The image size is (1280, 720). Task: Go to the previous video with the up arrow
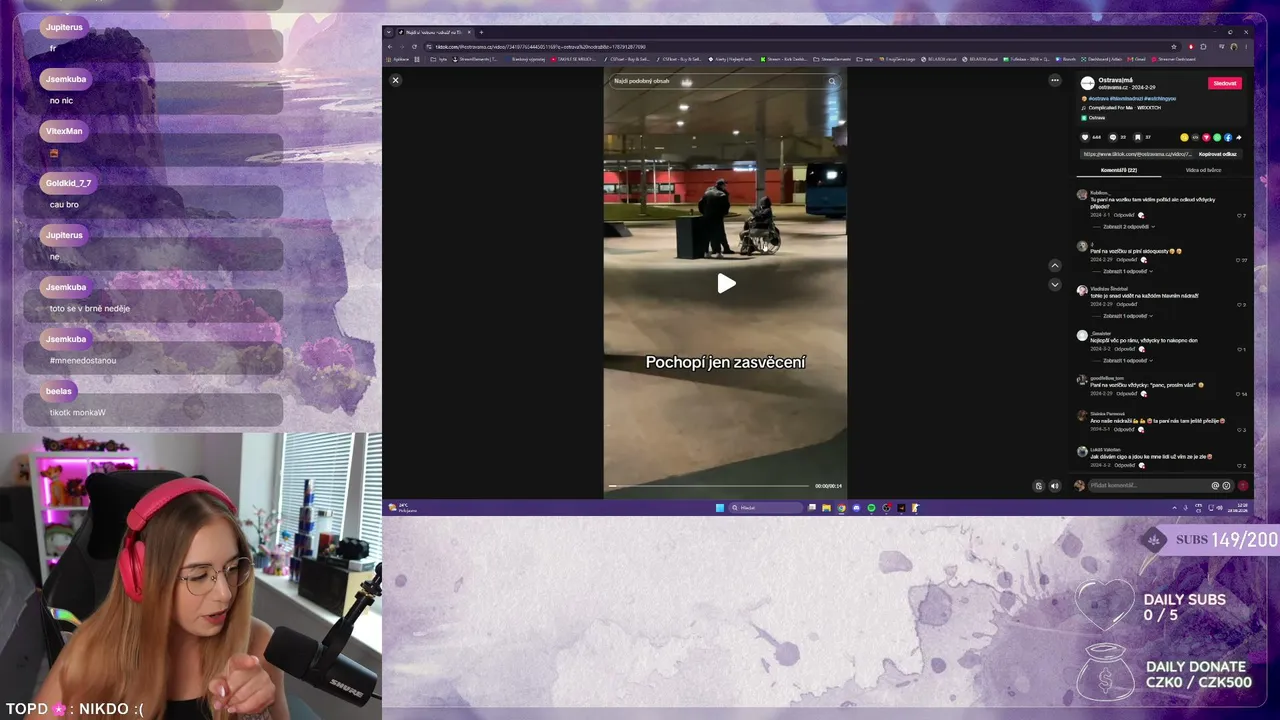point(1054,266)
